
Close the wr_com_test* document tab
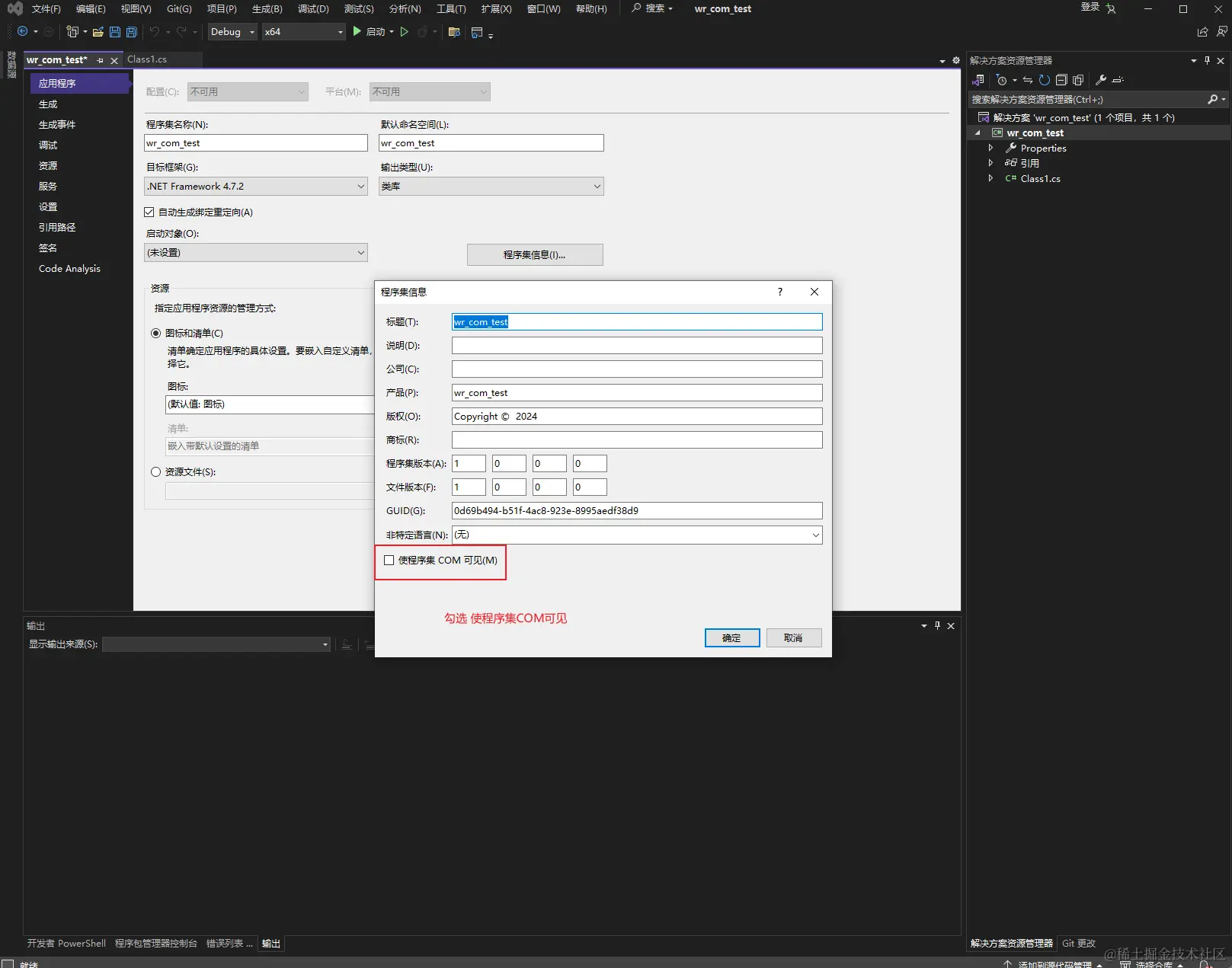click(114, 60)
